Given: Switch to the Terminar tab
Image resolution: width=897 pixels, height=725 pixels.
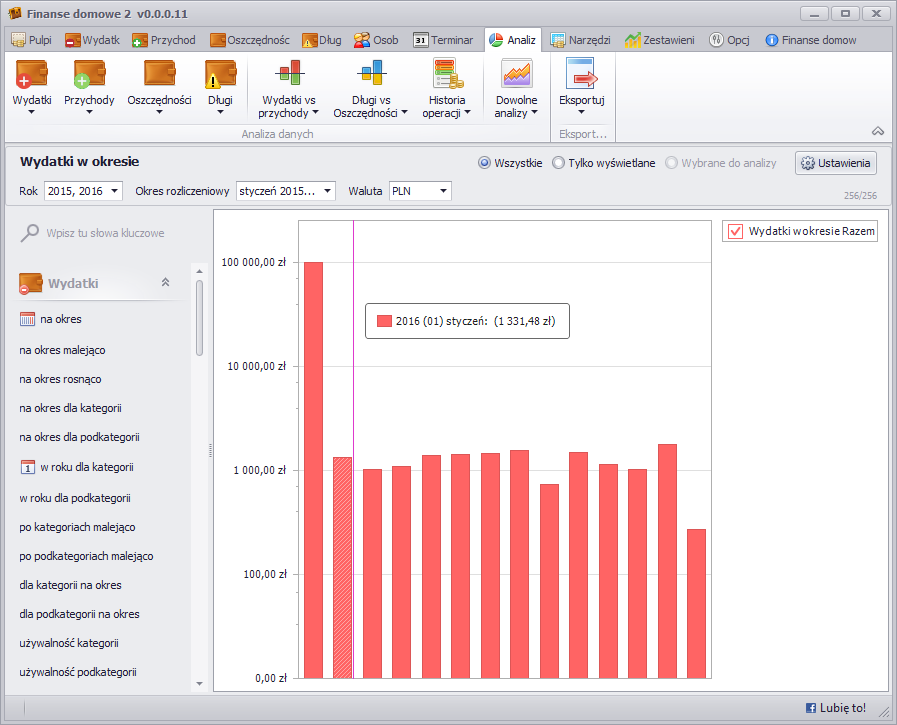Looking at the screenshot, I should coord(443,40).
